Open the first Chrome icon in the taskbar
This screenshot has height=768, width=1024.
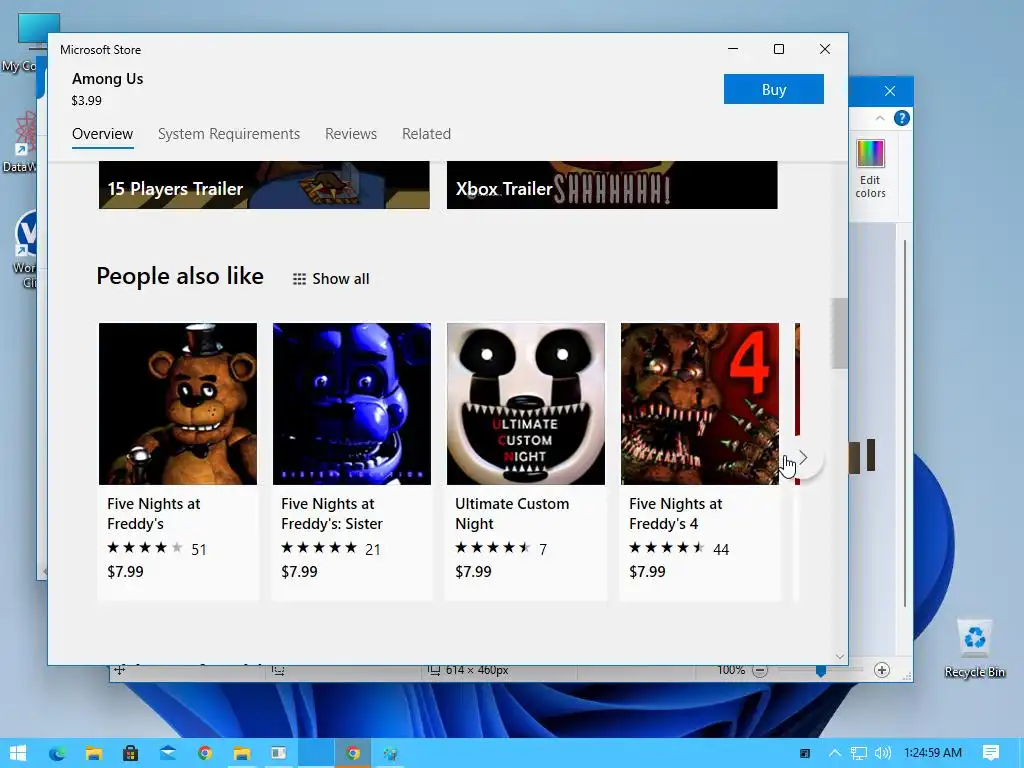(x=204, y=753)
